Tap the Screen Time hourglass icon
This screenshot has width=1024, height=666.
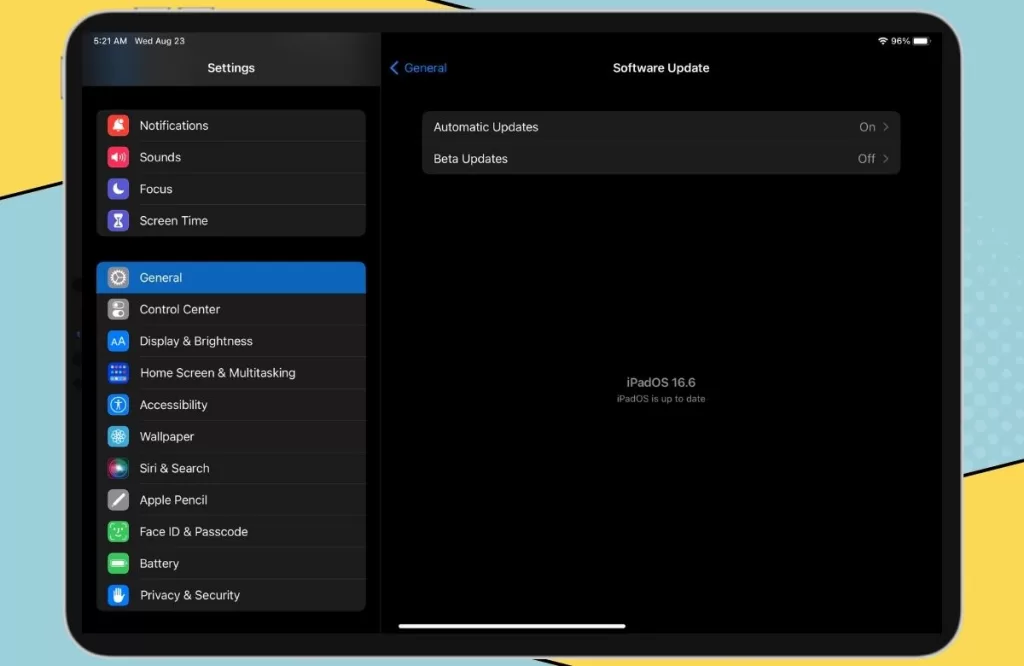coord(118,221)
